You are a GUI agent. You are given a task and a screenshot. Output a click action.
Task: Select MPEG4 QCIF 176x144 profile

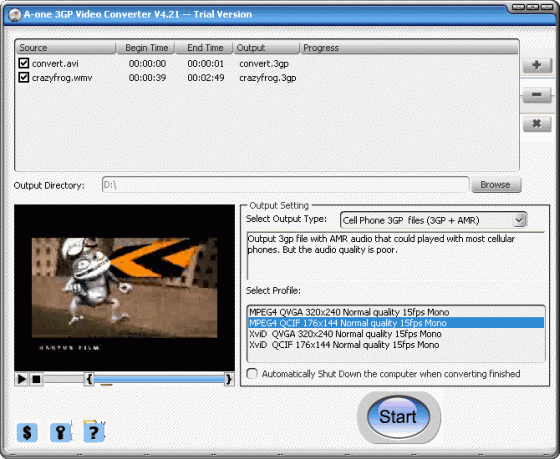(x=396, y=323)
